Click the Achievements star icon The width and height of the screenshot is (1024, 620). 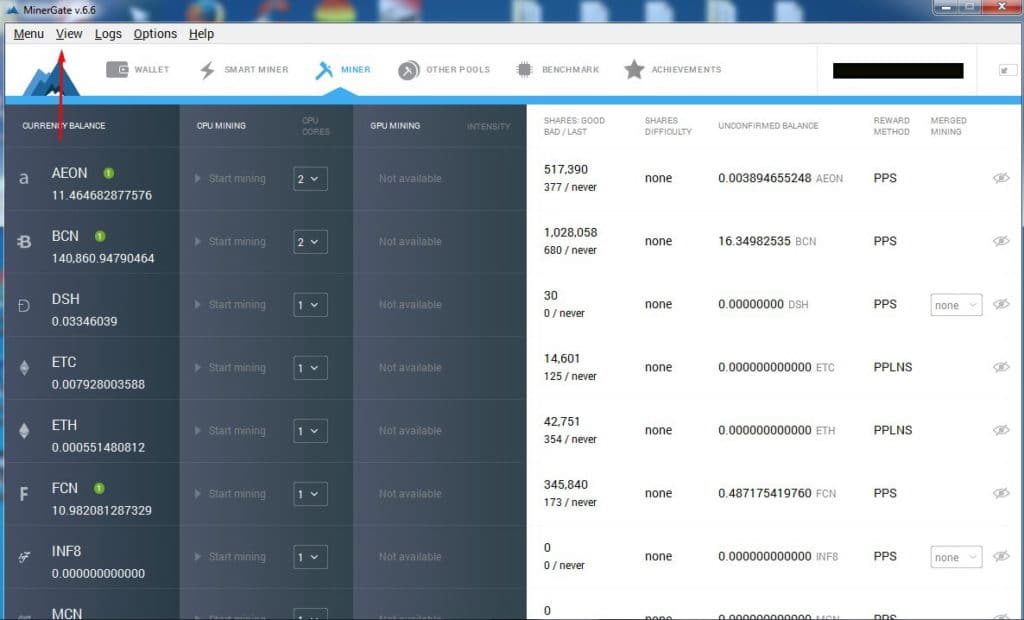[x=634, y=69]
